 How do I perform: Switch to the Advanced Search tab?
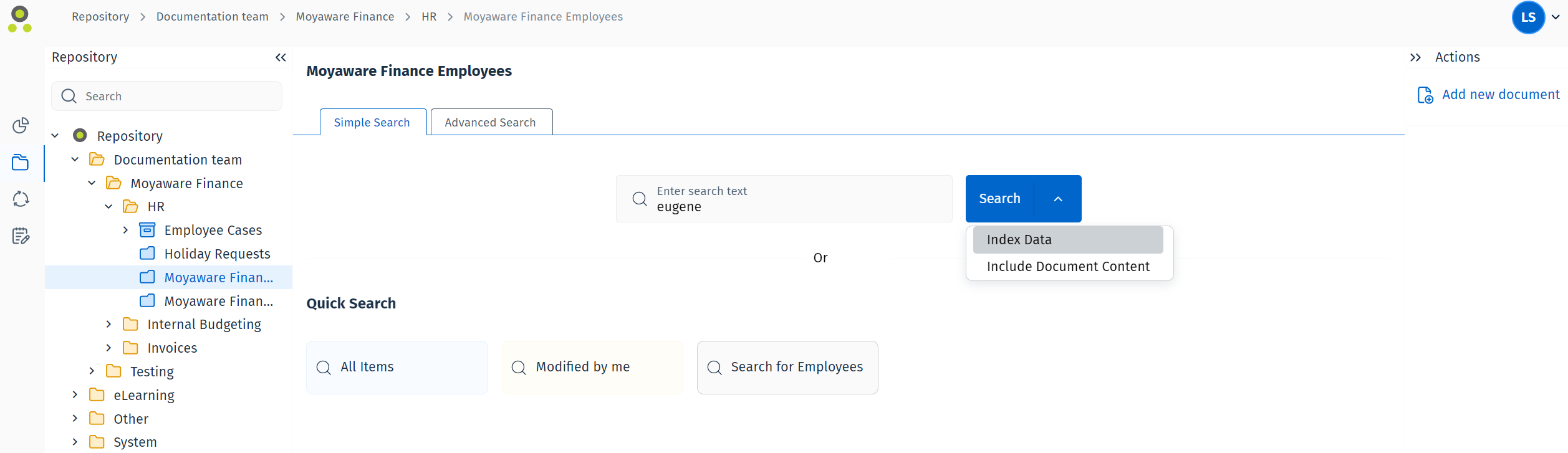pyautogui.click(x=490, y=122)
